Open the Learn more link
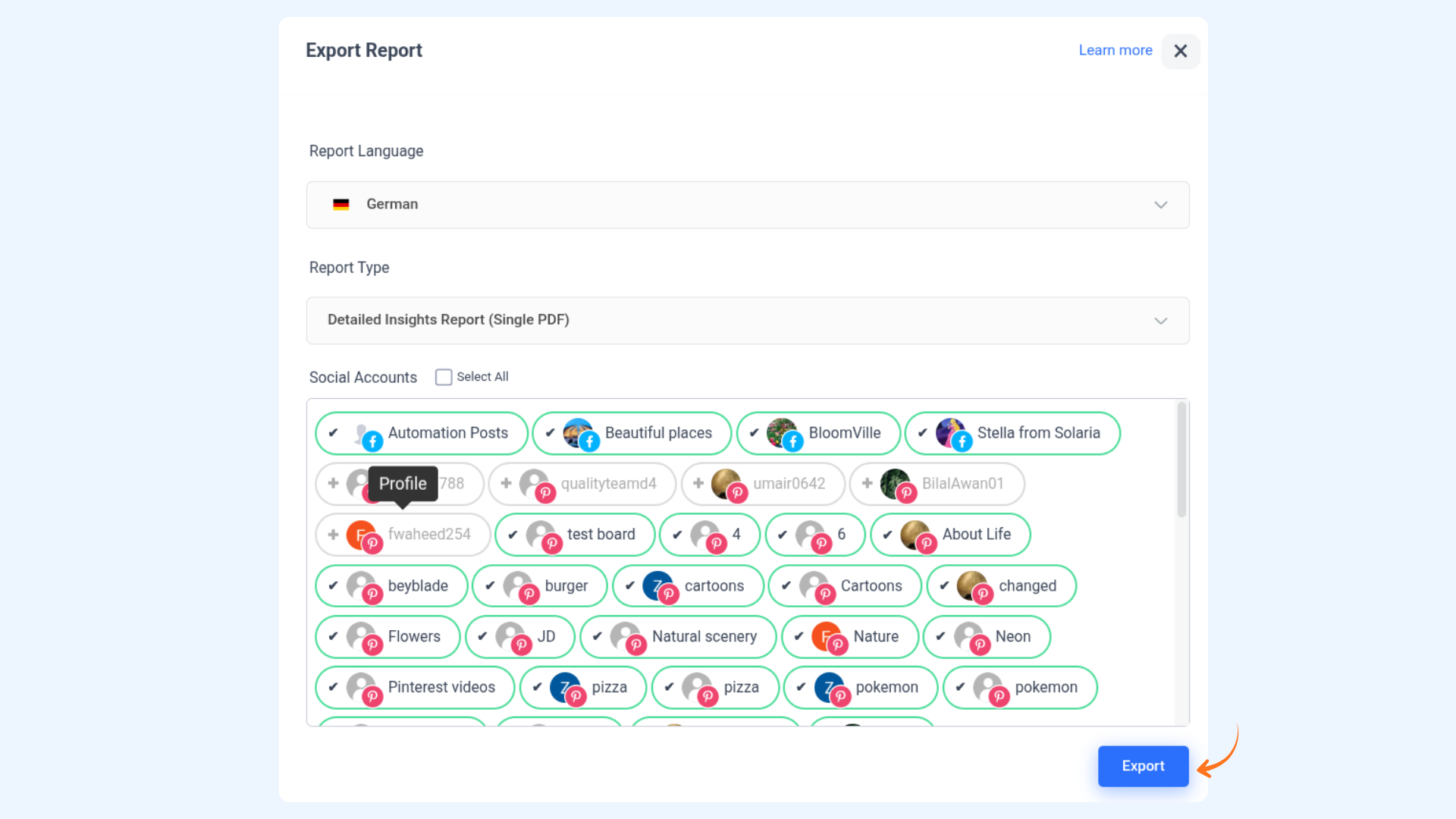Image resolution: width=1456 pixels, height=819 pixels. [1115, 51]
